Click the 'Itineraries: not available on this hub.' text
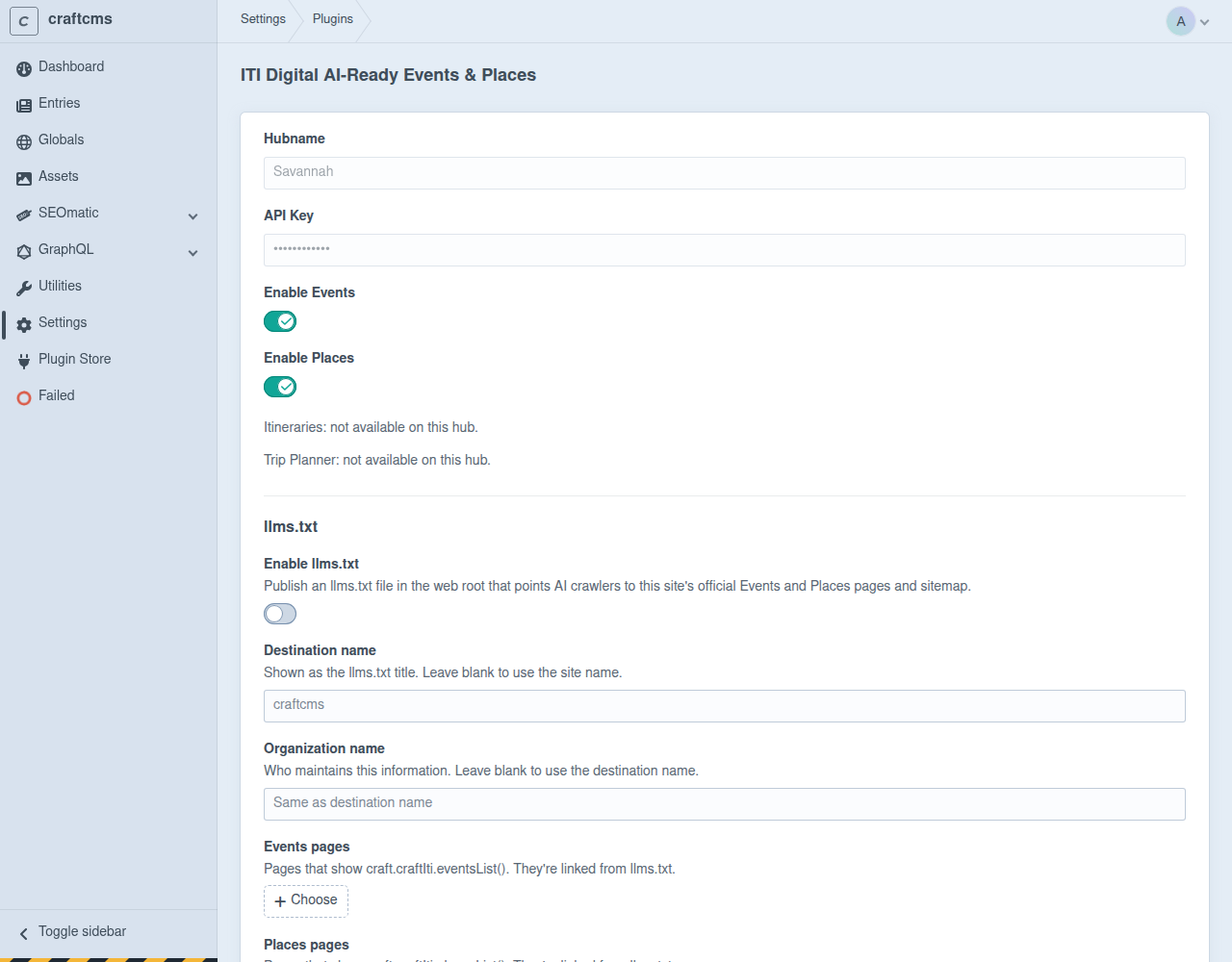 371,427
